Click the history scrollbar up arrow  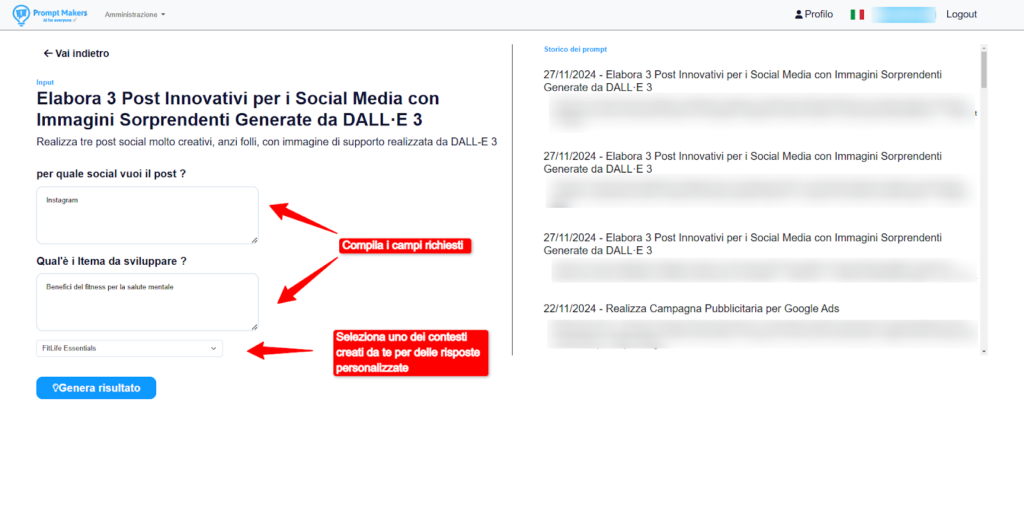point(984,48)
